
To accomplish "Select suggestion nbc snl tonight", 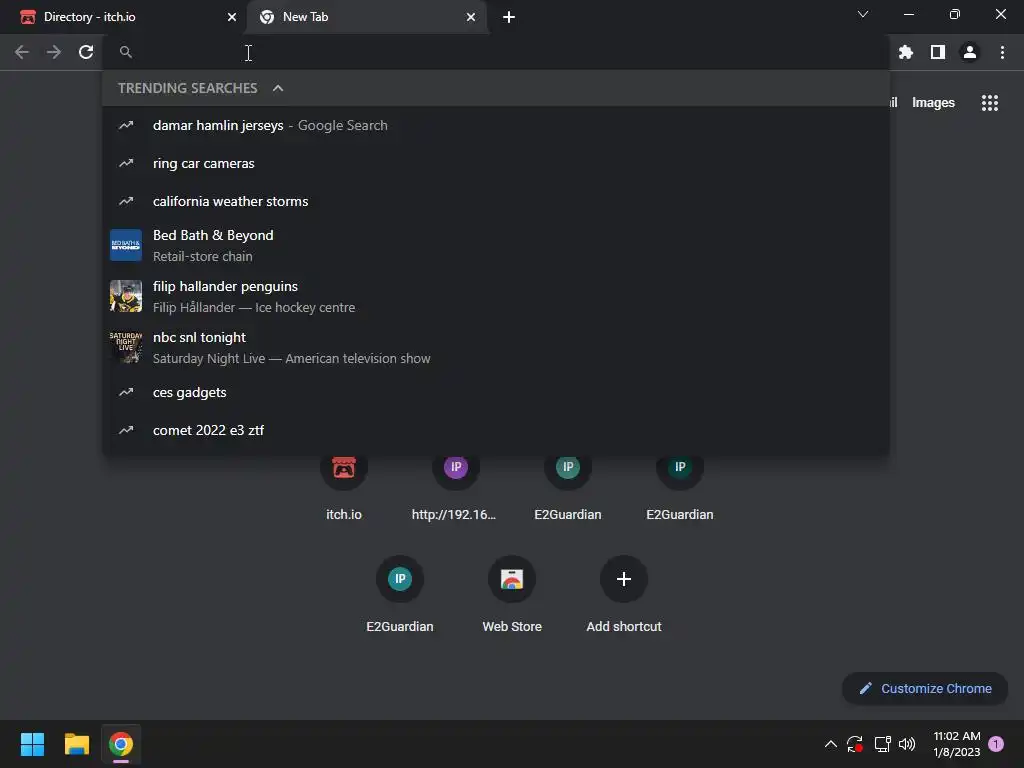I will pos(496,347).
